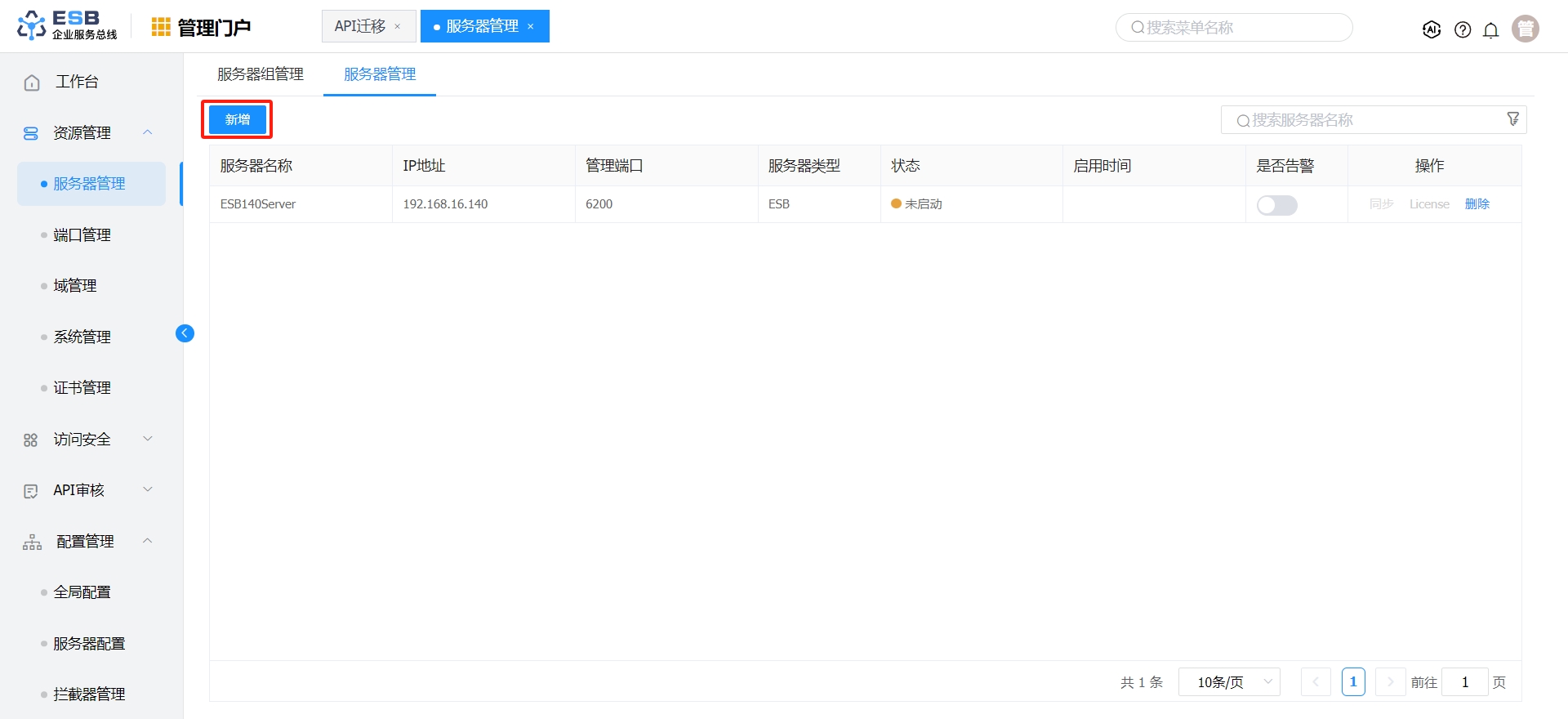Click the user avatar icon

1525,29
